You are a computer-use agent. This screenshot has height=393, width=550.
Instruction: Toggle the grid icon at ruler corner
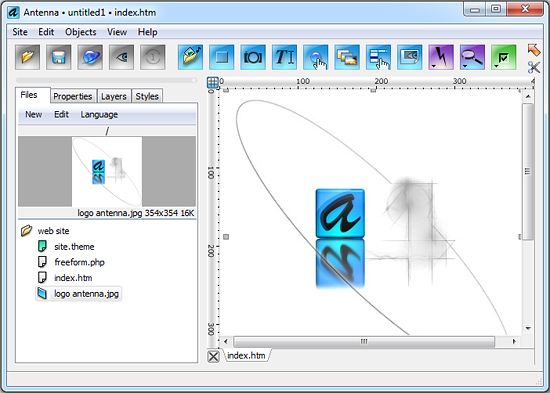pos(213,82)
